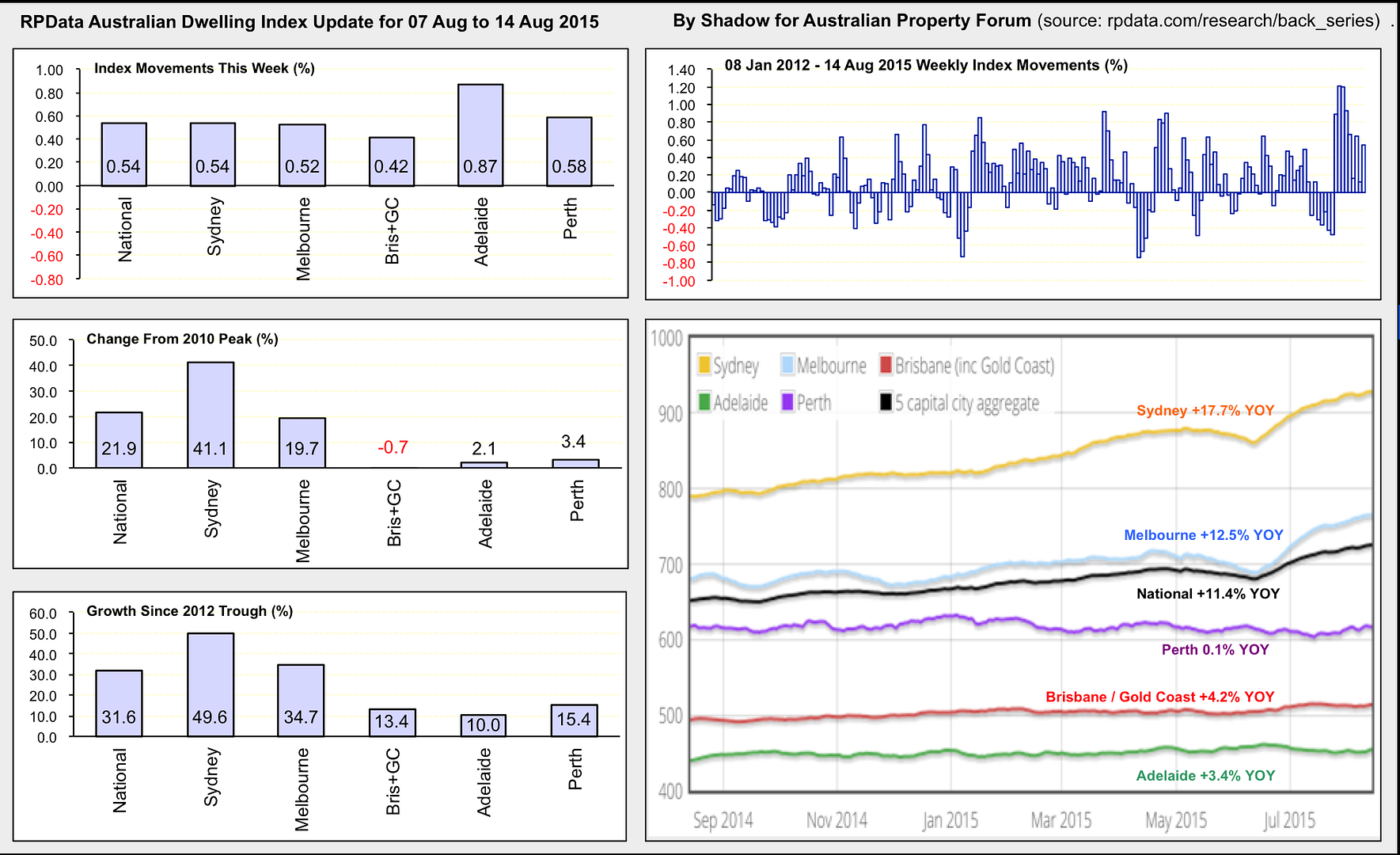Click the black 5 capital city aggregate swatch
Screen dimensions: 1400x855
(x=886, y=402)
